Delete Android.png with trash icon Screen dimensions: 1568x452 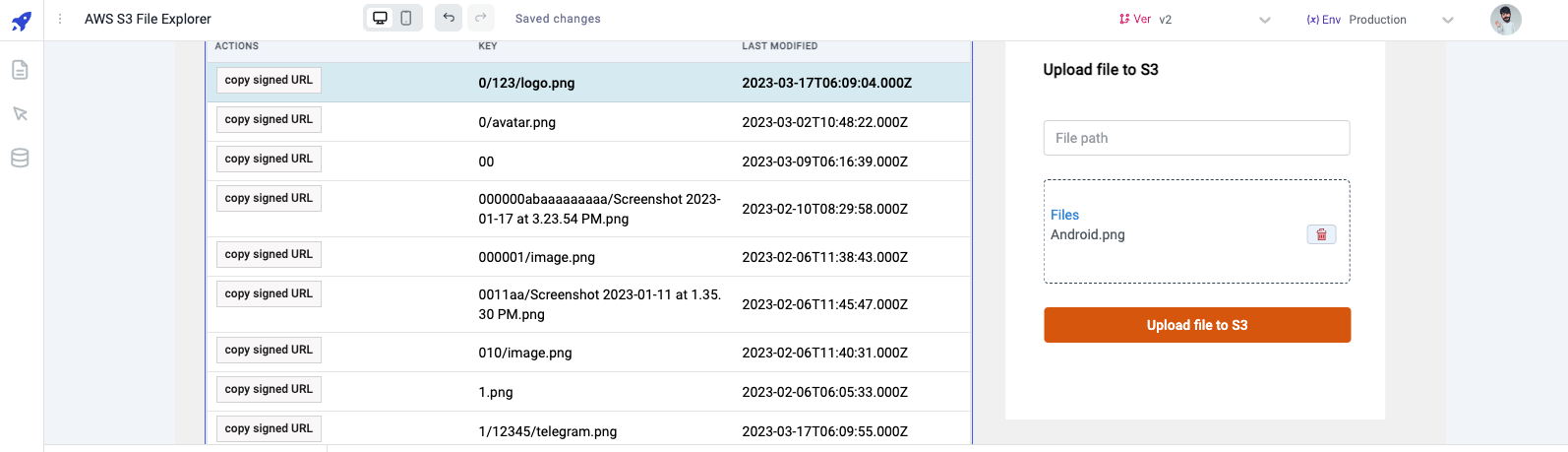1321,234
